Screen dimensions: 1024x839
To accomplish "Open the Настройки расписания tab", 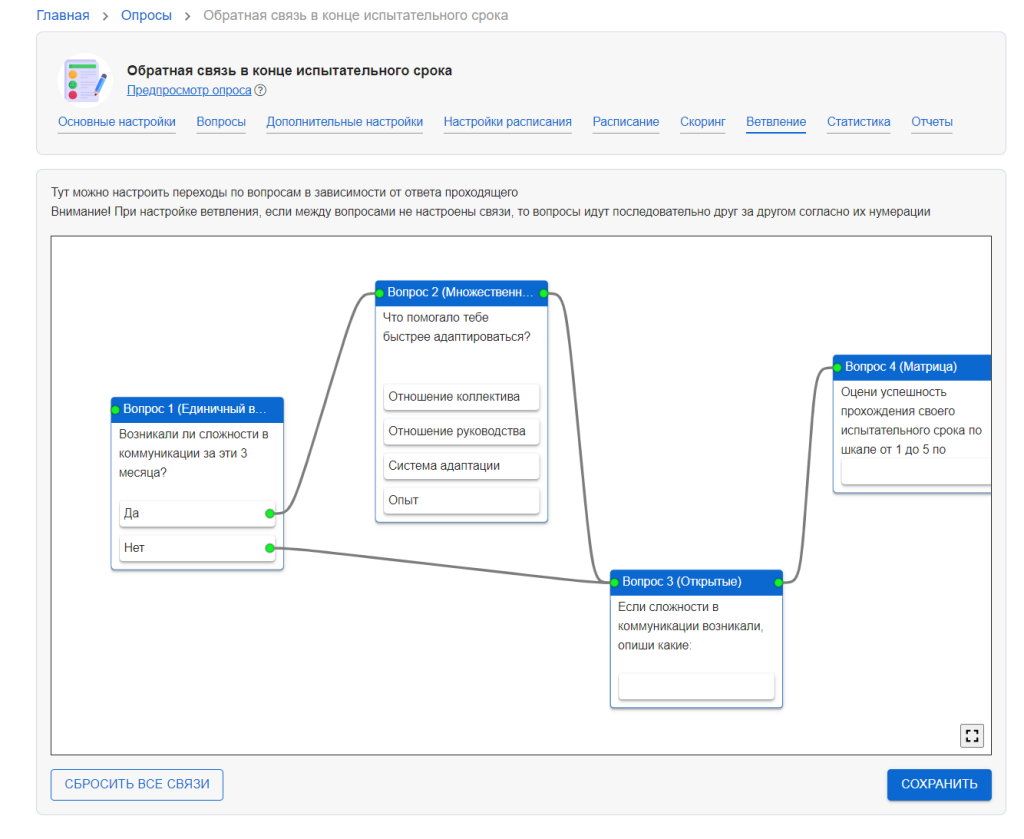I will [507, 122].
